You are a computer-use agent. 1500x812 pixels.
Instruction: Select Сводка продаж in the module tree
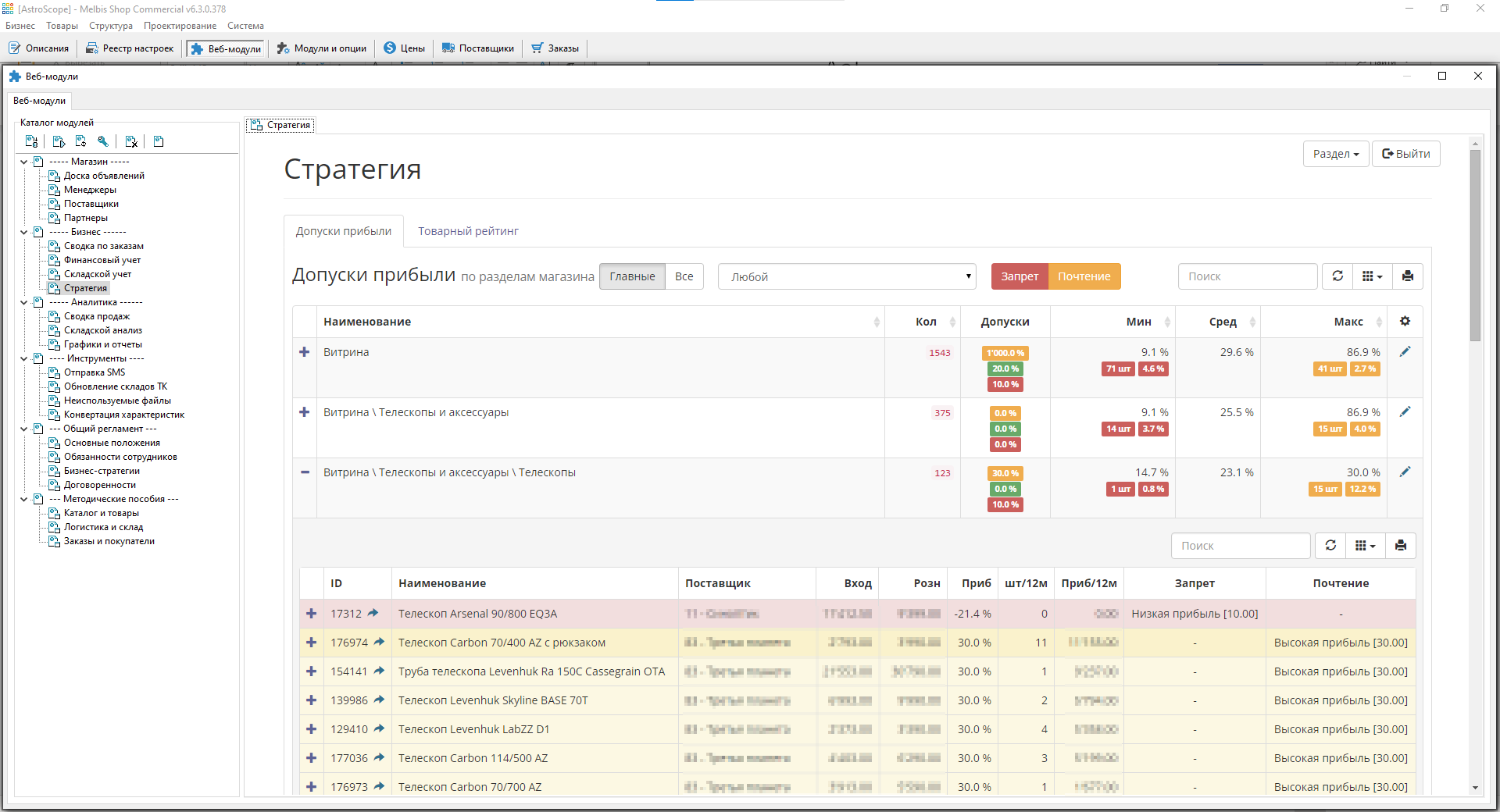coord(97,316)
